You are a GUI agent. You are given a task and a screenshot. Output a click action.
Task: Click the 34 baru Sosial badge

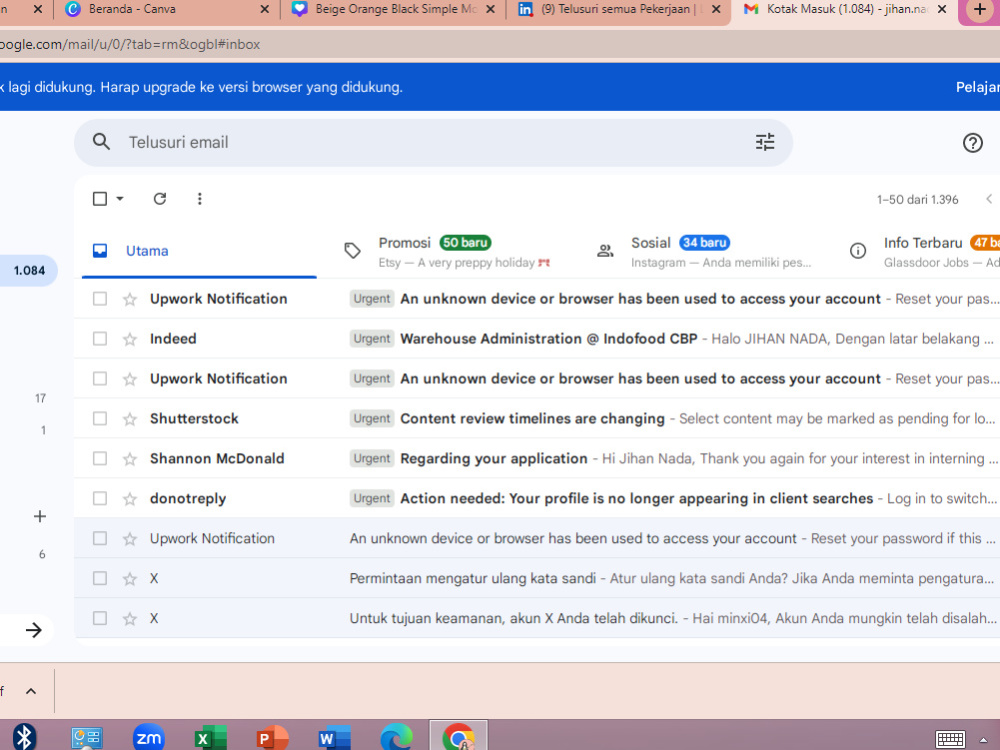tap(704, 242)
